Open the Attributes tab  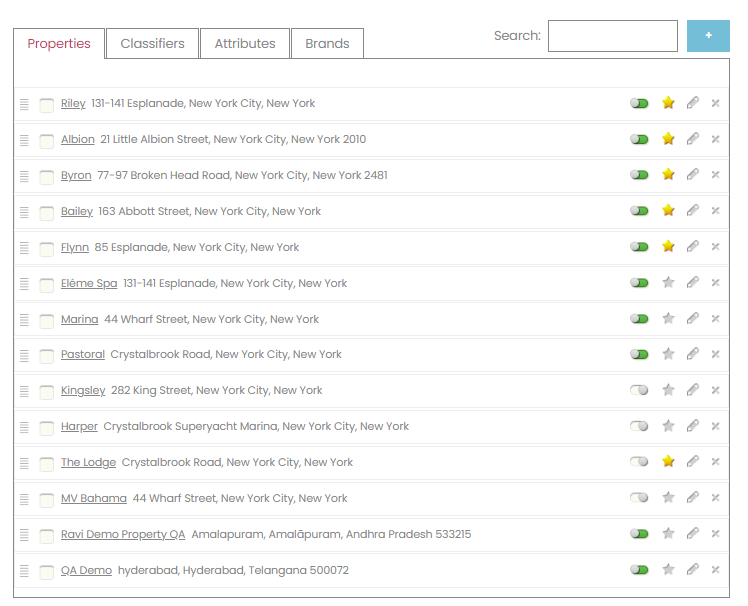click(x=245, y=43)
